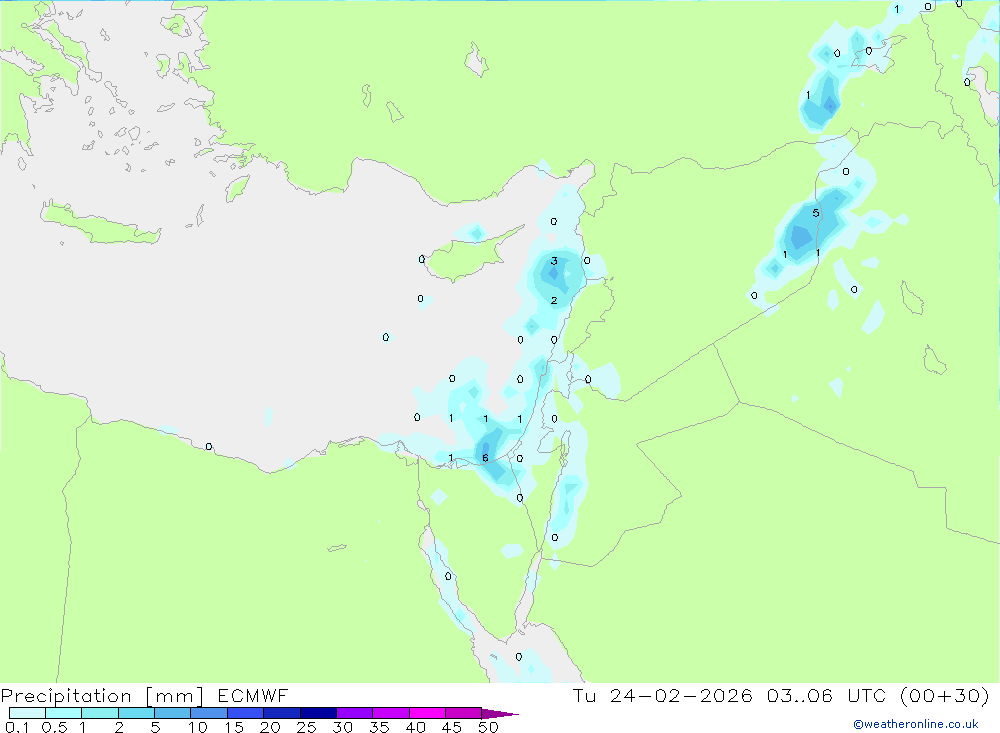Click the 0.1–0.5 mm lightest cyan legend swatch
The image size is (1000, 733).
[x=27, y=713]
